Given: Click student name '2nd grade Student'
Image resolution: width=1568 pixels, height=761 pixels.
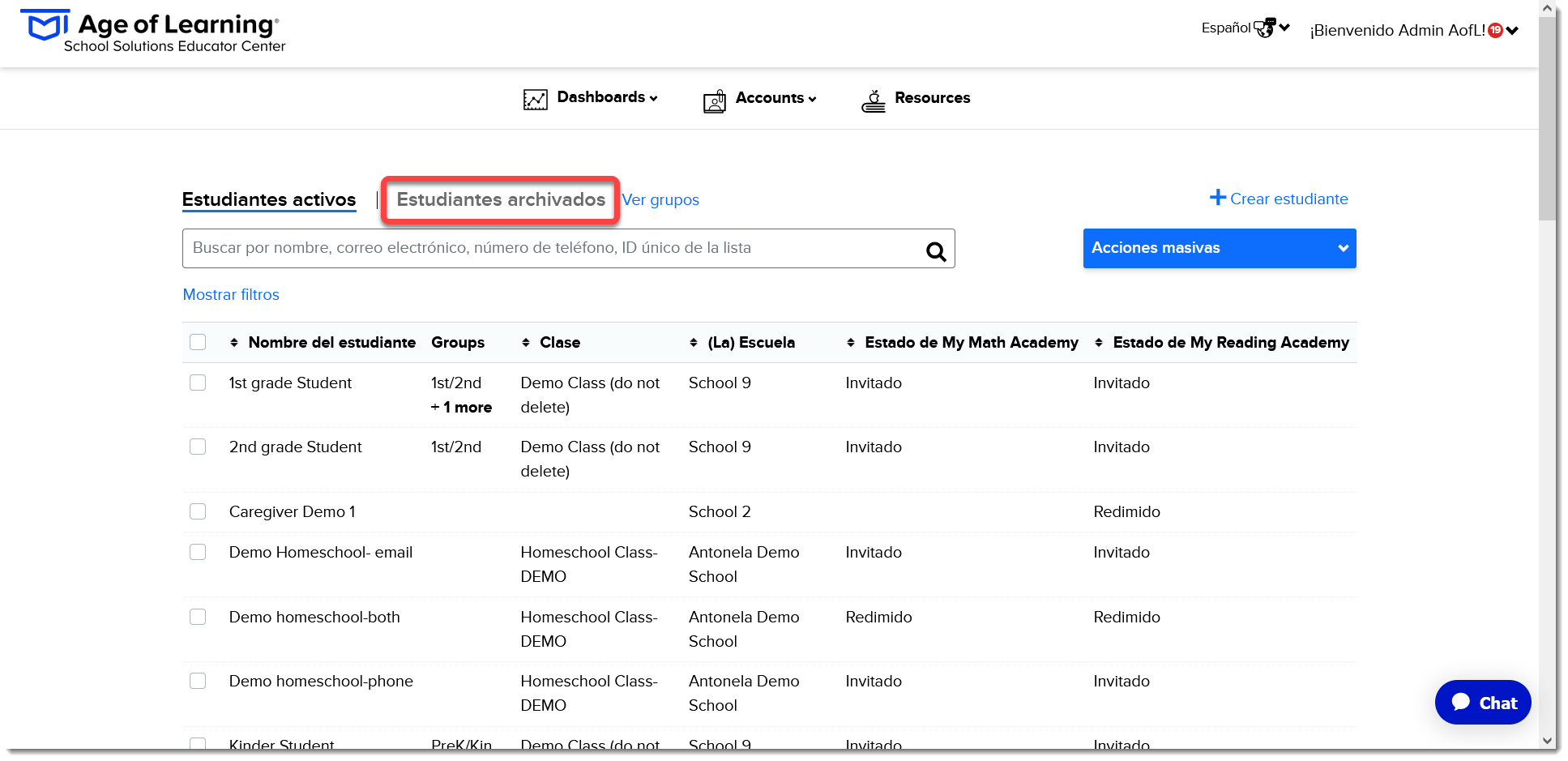Looking at the screenshot, I should (295, 447).
